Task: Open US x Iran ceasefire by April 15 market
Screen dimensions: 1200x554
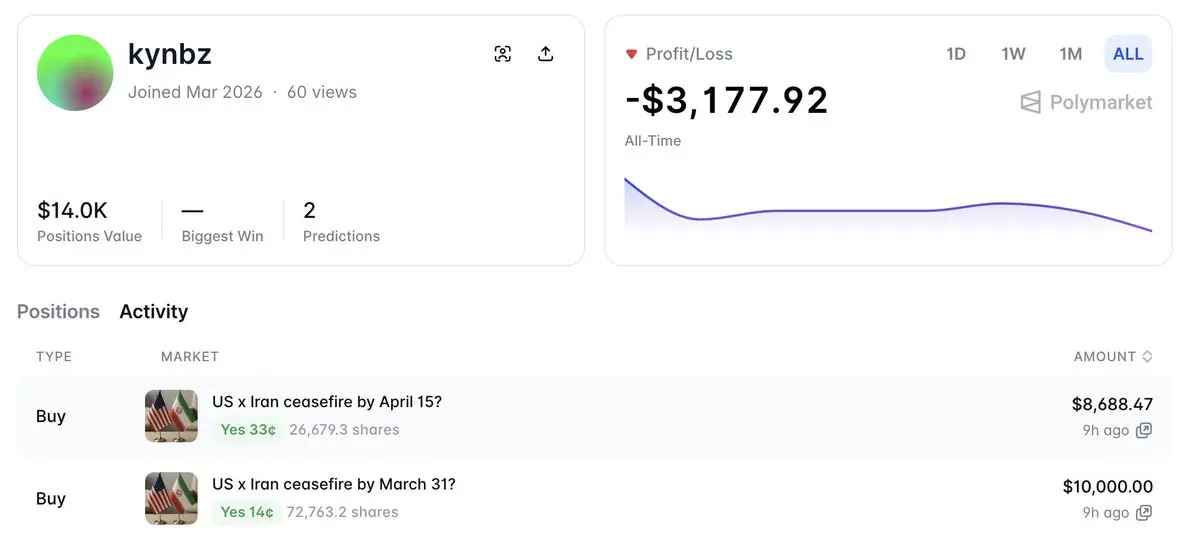Action: point(327,402)
